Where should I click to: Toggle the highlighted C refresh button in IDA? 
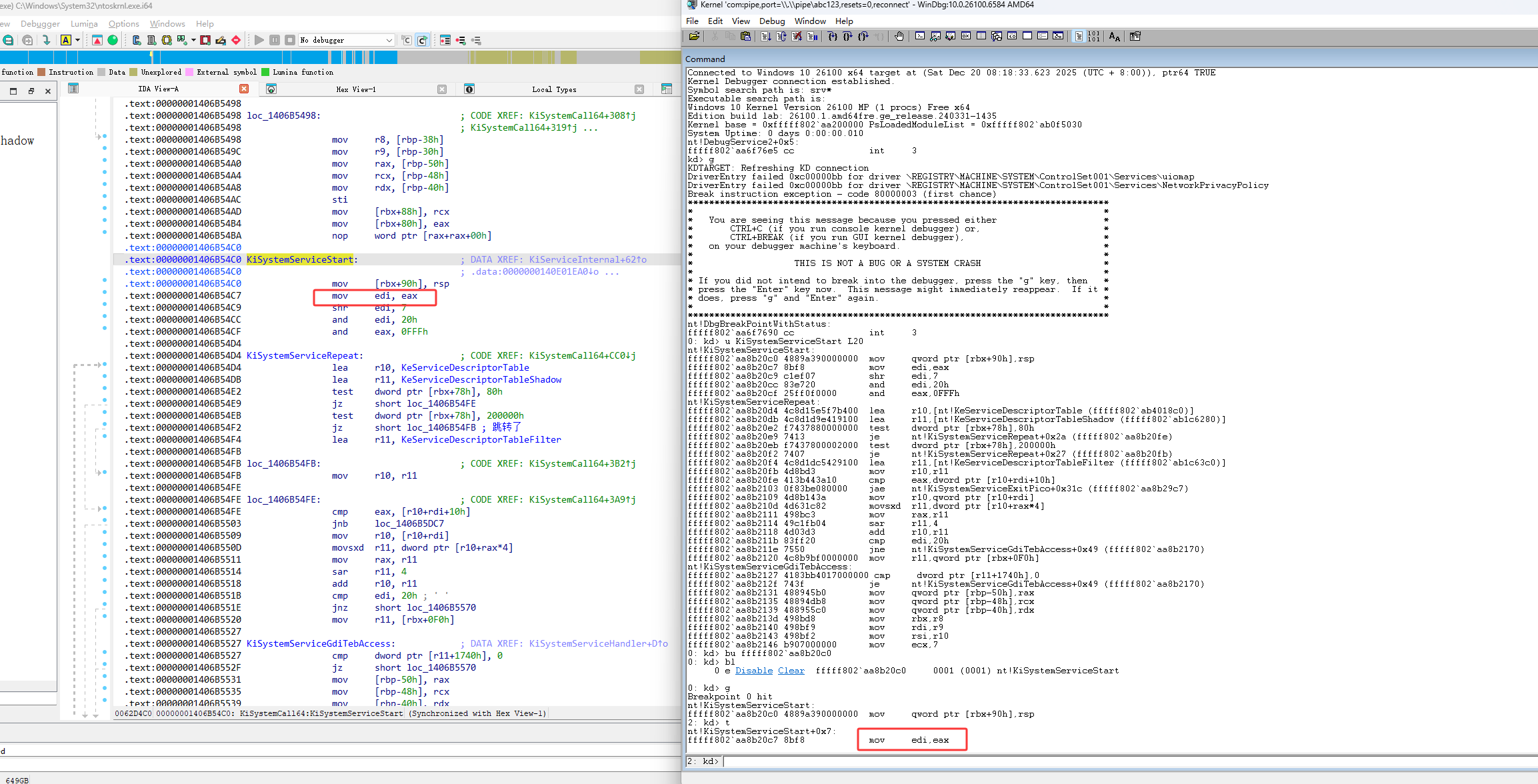tap(422, 40)
